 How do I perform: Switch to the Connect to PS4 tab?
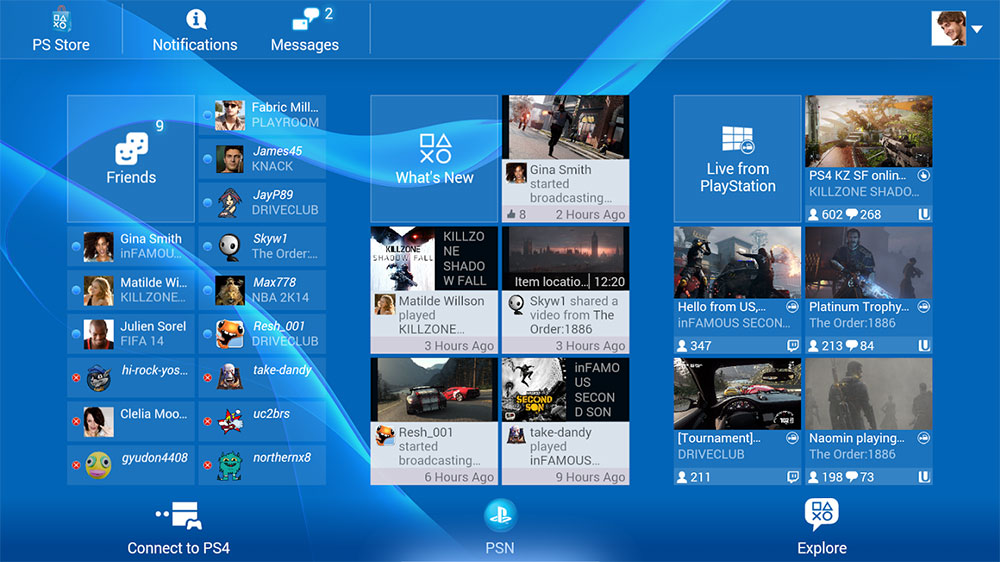(179, 529)
